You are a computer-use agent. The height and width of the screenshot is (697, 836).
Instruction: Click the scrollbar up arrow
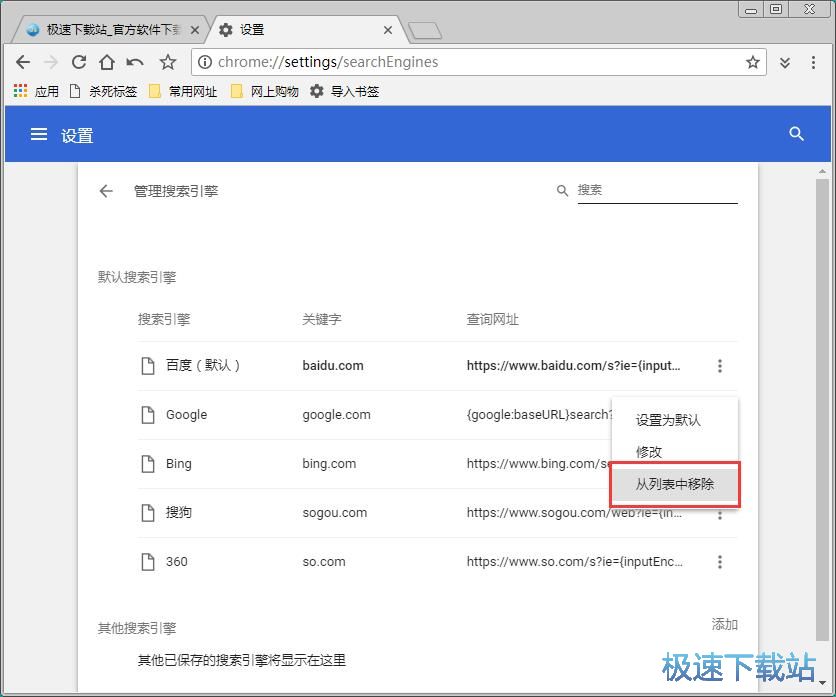tap(822, 171)
